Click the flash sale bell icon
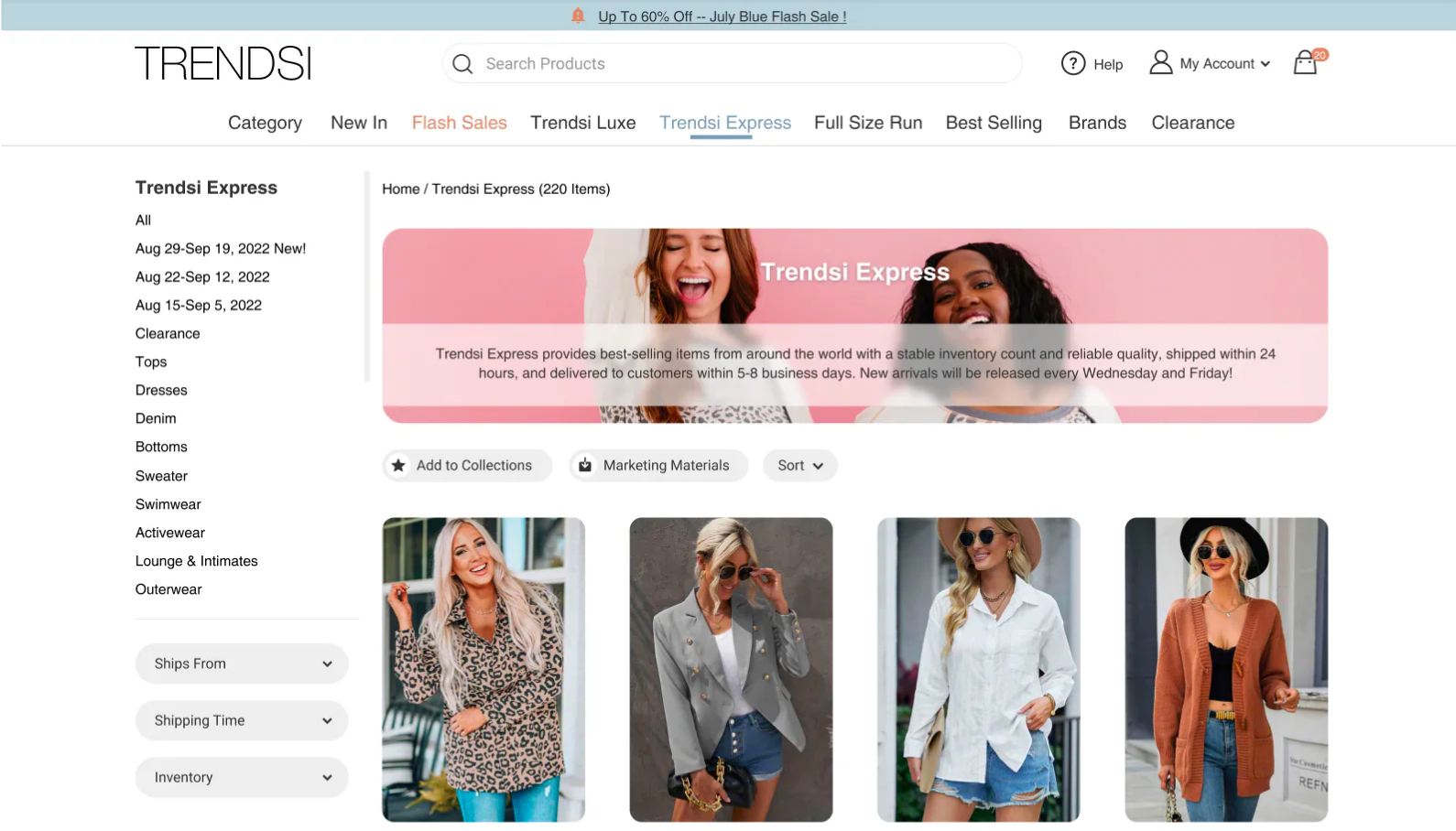1456x831 pixels. click(x=578, y=16)
